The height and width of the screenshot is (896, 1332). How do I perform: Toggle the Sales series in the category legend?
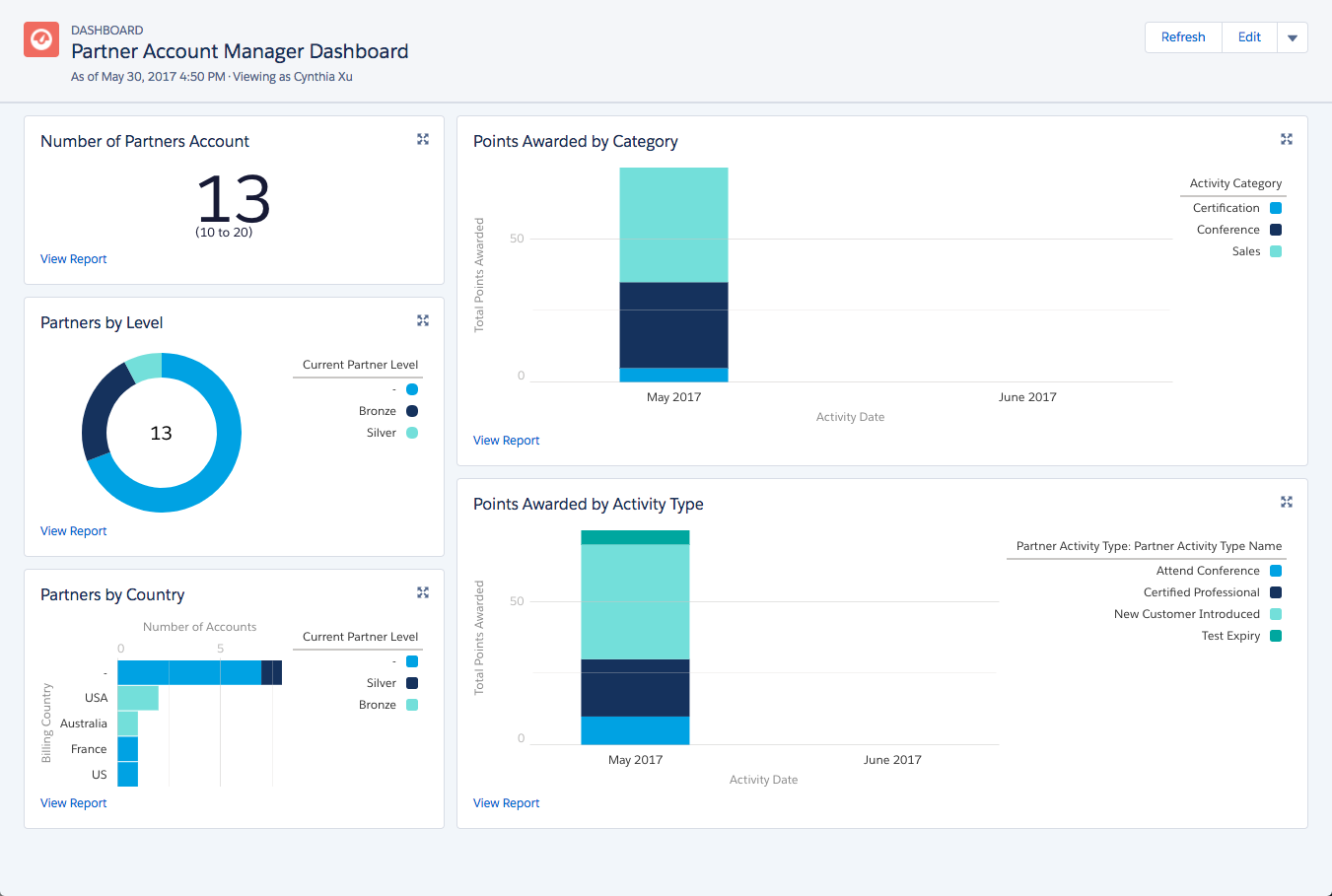1278,250
